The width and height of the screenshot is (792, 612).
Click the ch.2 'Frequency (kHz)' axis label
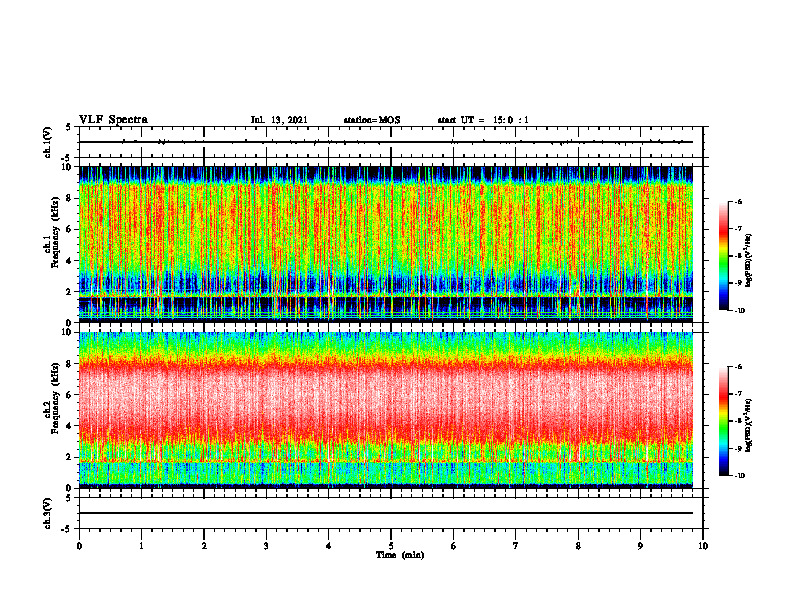[55, 397]
